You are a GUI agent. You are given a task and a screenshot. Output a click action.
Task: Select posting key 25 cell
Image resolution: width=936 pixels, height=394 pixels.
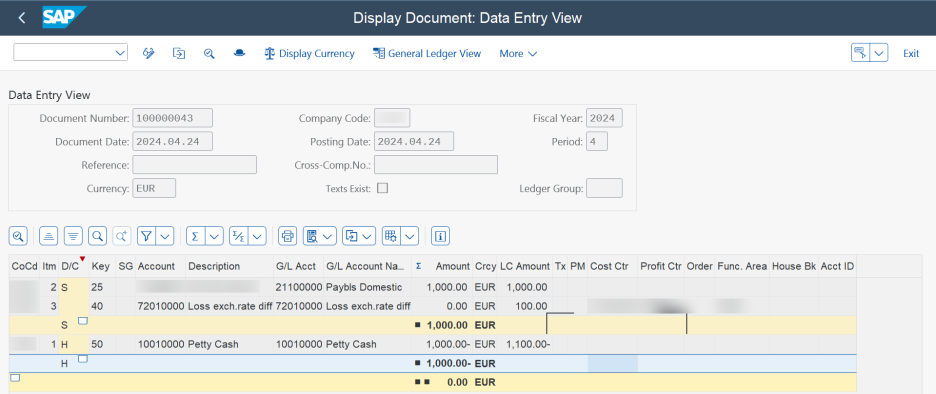(102, 287)
